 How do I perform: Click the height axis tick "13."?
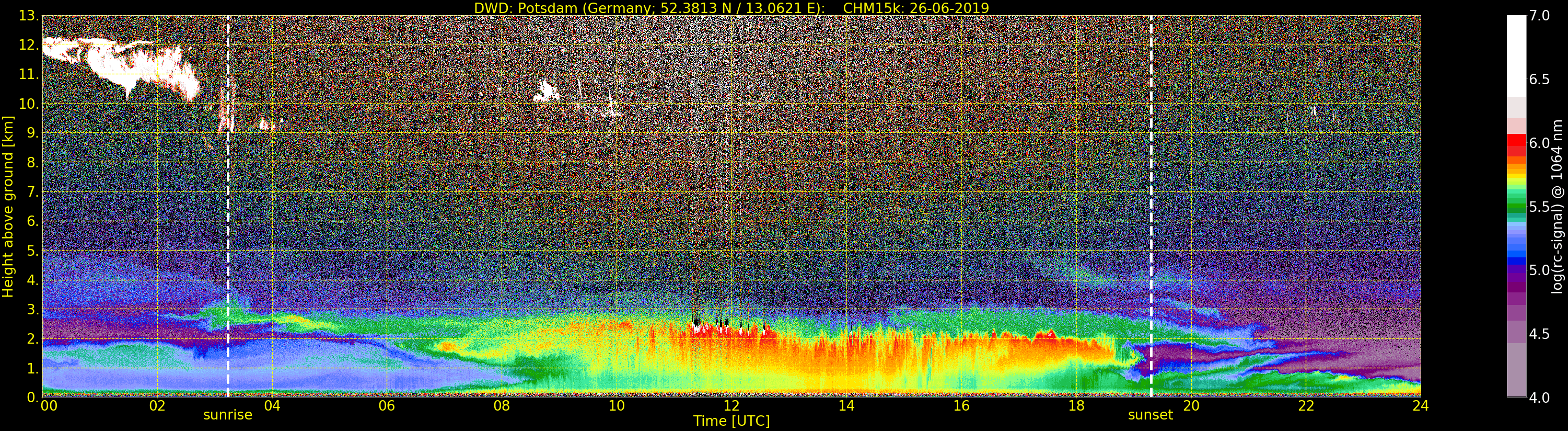29,15
